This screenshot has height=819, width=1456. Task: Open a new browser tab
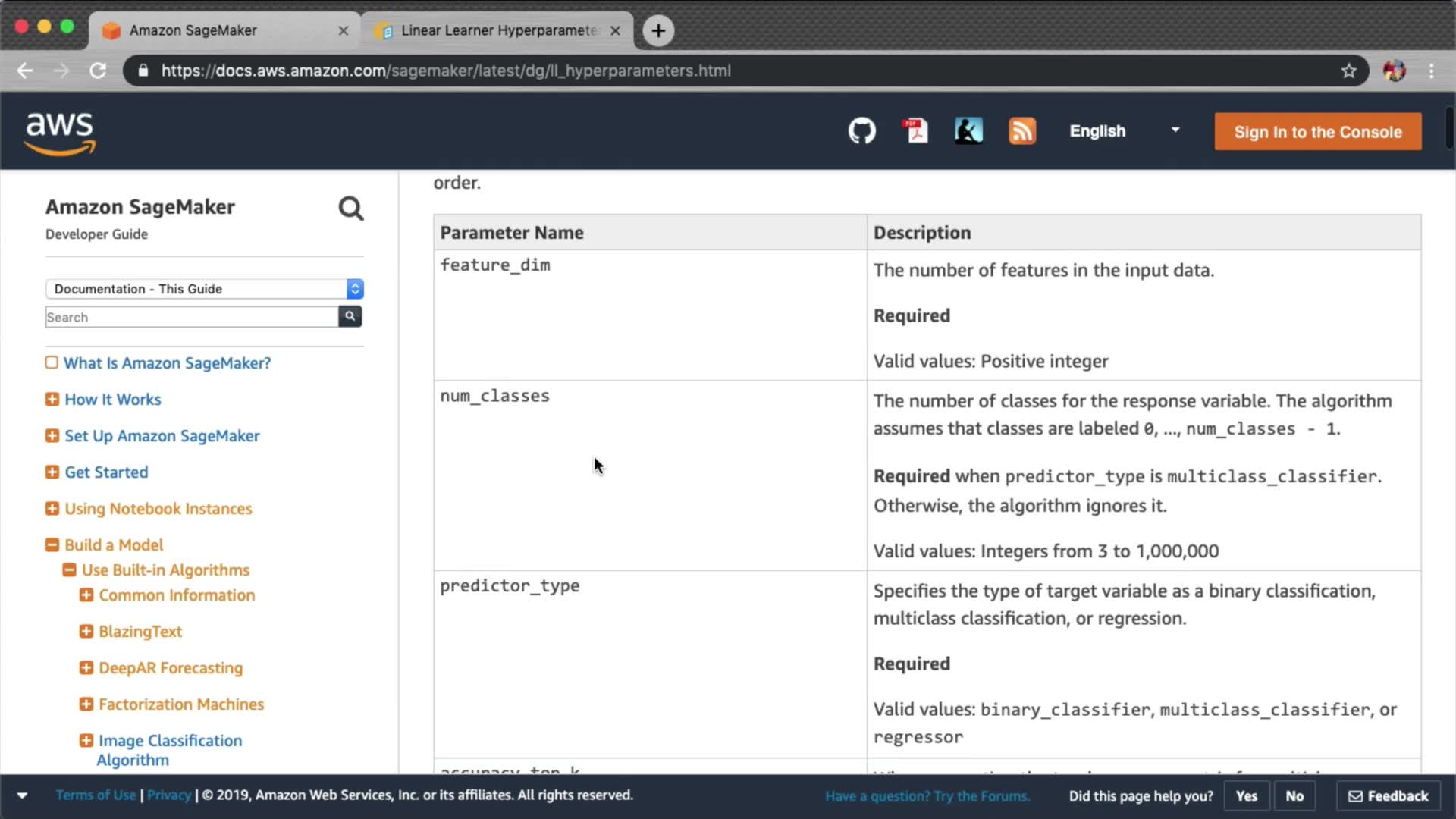pyautogui.click(x=658, y=30)
